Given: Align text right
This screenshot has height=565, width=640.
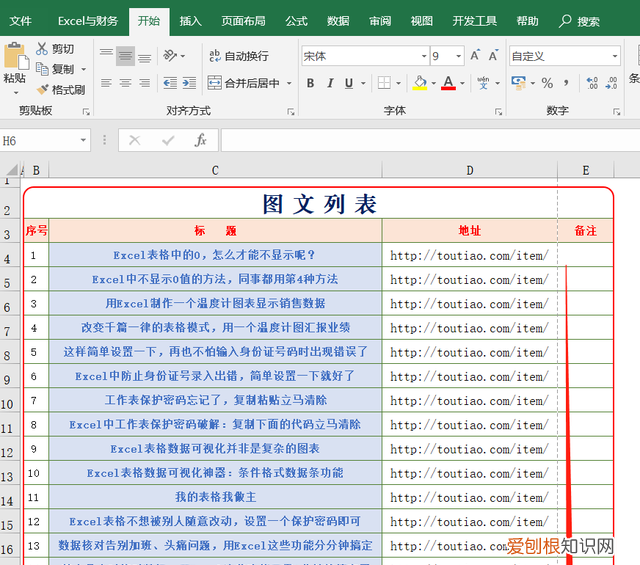Looking at the screenshot, I should point(144,83).
